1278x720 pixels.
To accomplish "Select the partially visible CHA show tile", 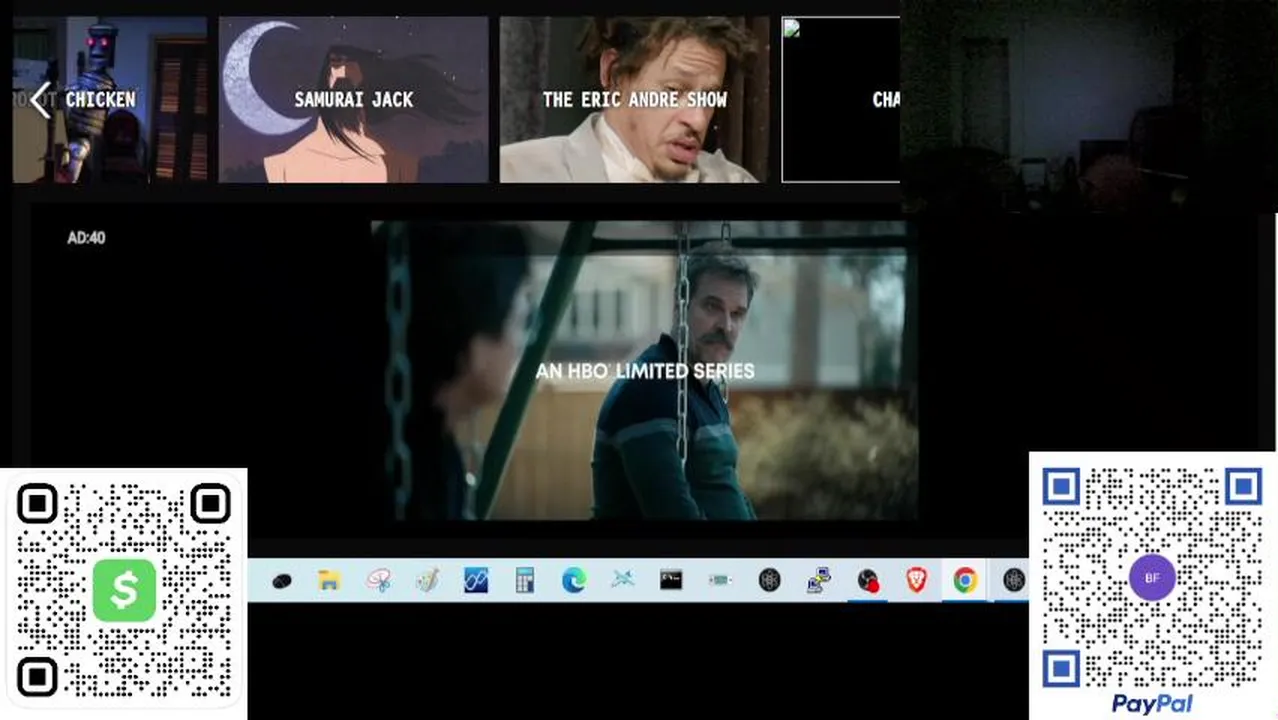I will pos(841,100).
